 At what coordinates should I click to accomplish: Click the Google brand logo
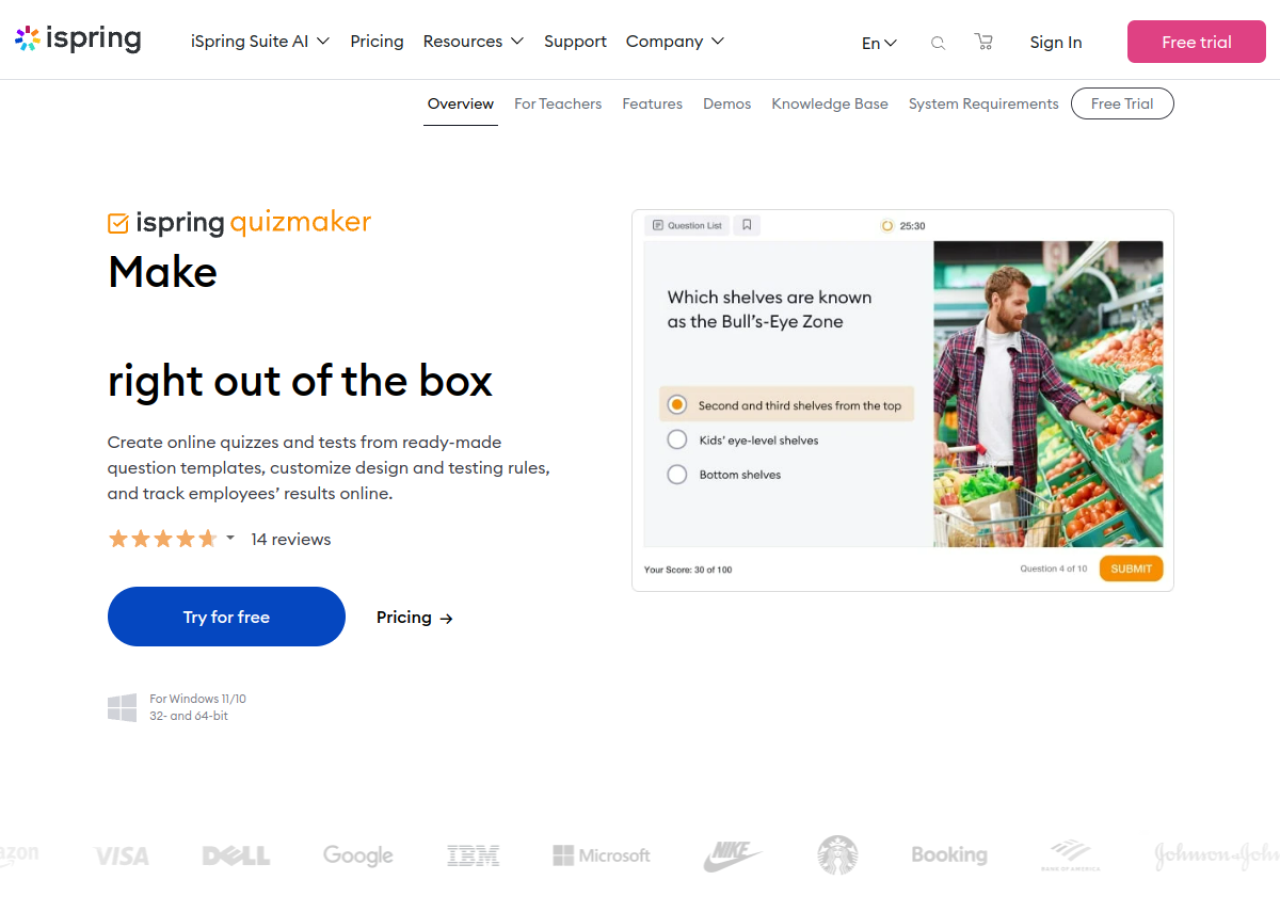point(358,856)
